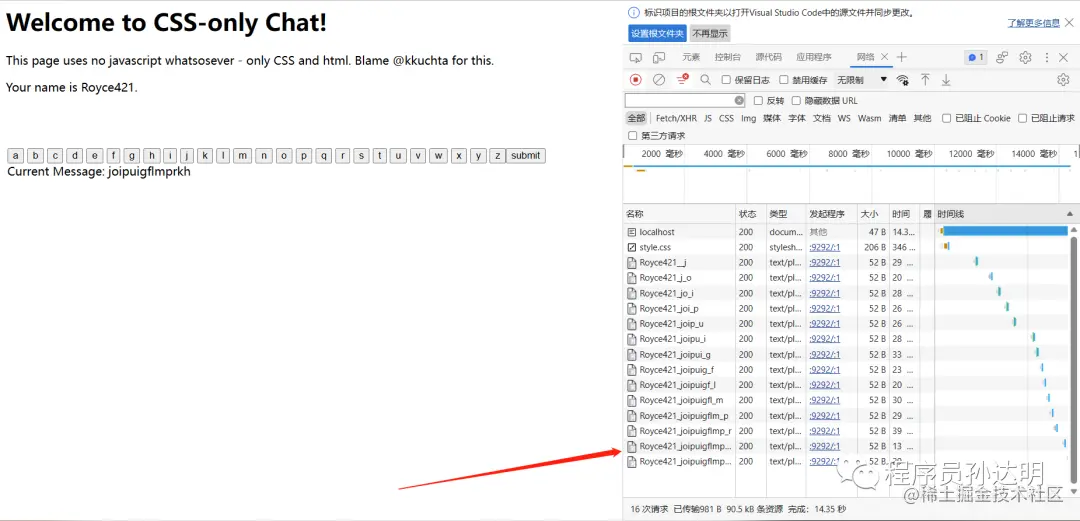1080x521 pixels.
Task: Click the localhost document file icon
Action: click(632, 232)
